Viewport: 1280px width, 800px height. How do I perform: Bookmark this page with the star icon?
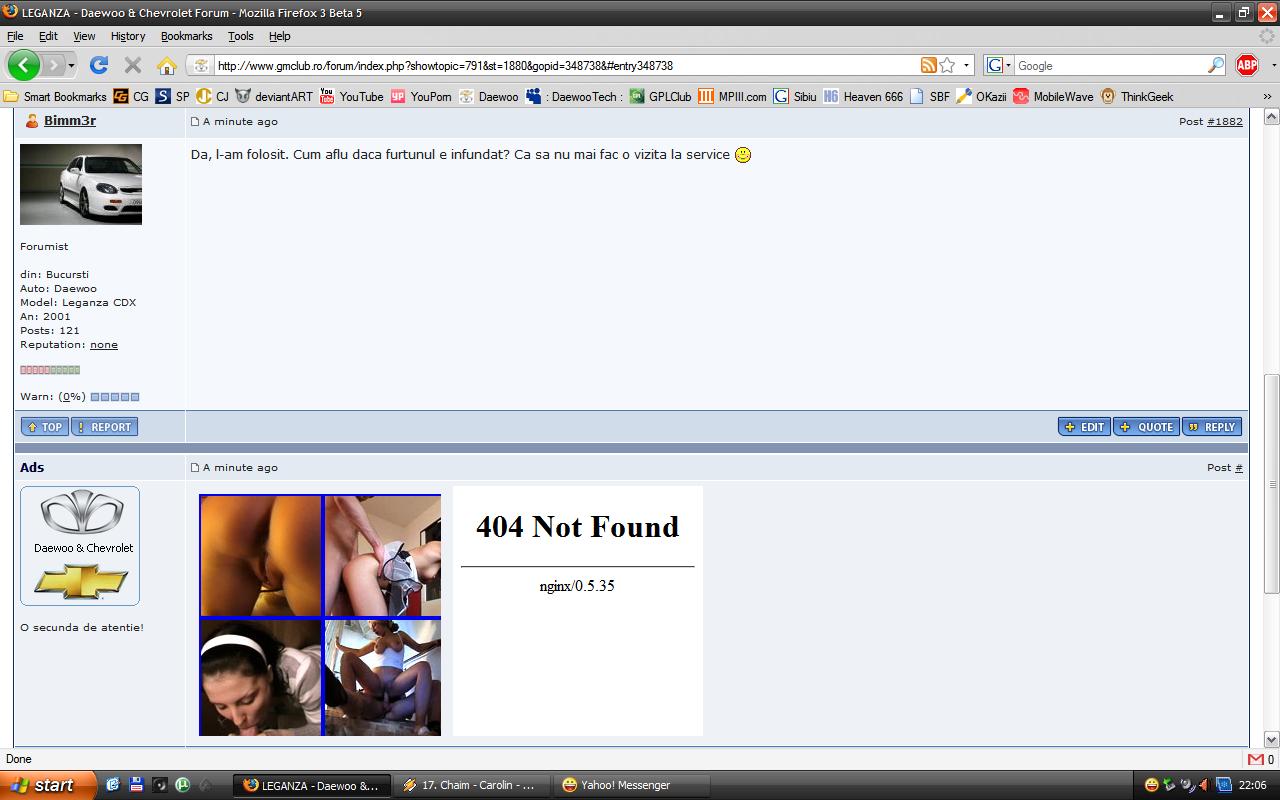tap(947, 65)
